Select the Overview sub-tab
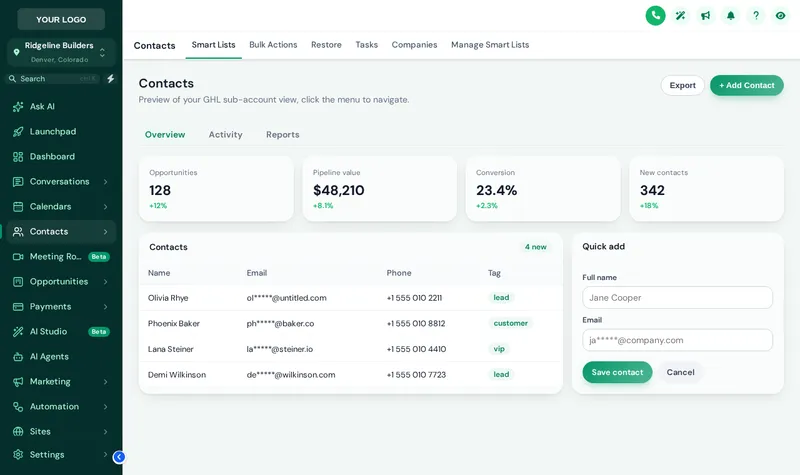 165,135
